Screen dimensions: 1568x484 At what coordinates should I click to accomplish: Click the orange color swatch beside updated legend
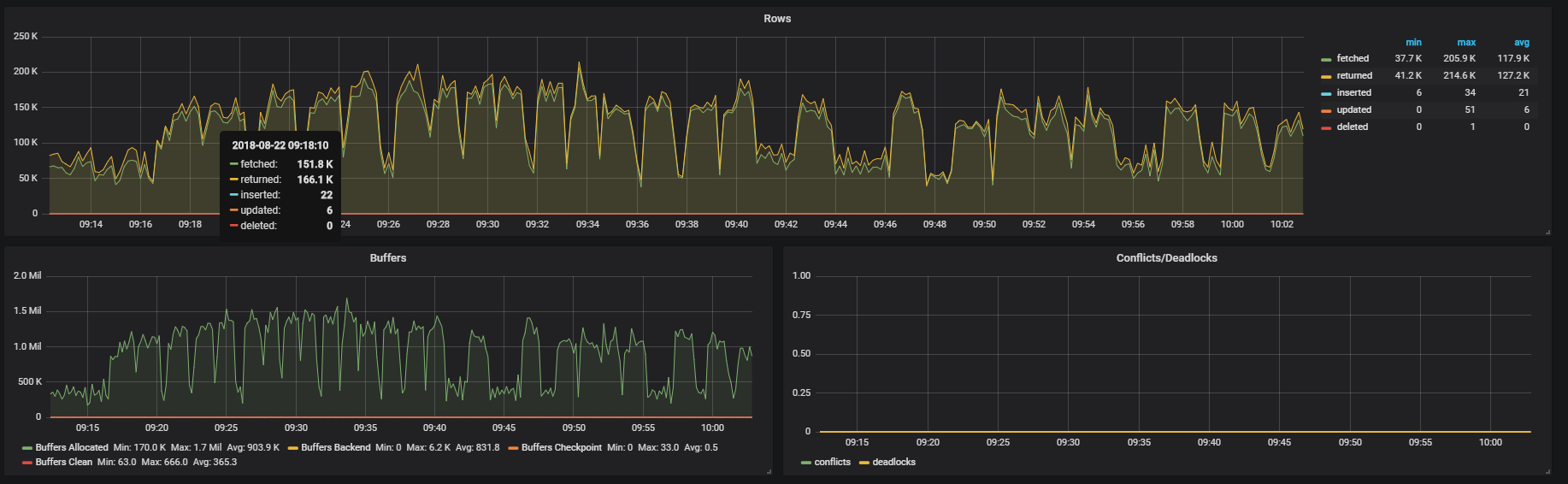(1326, 111)
